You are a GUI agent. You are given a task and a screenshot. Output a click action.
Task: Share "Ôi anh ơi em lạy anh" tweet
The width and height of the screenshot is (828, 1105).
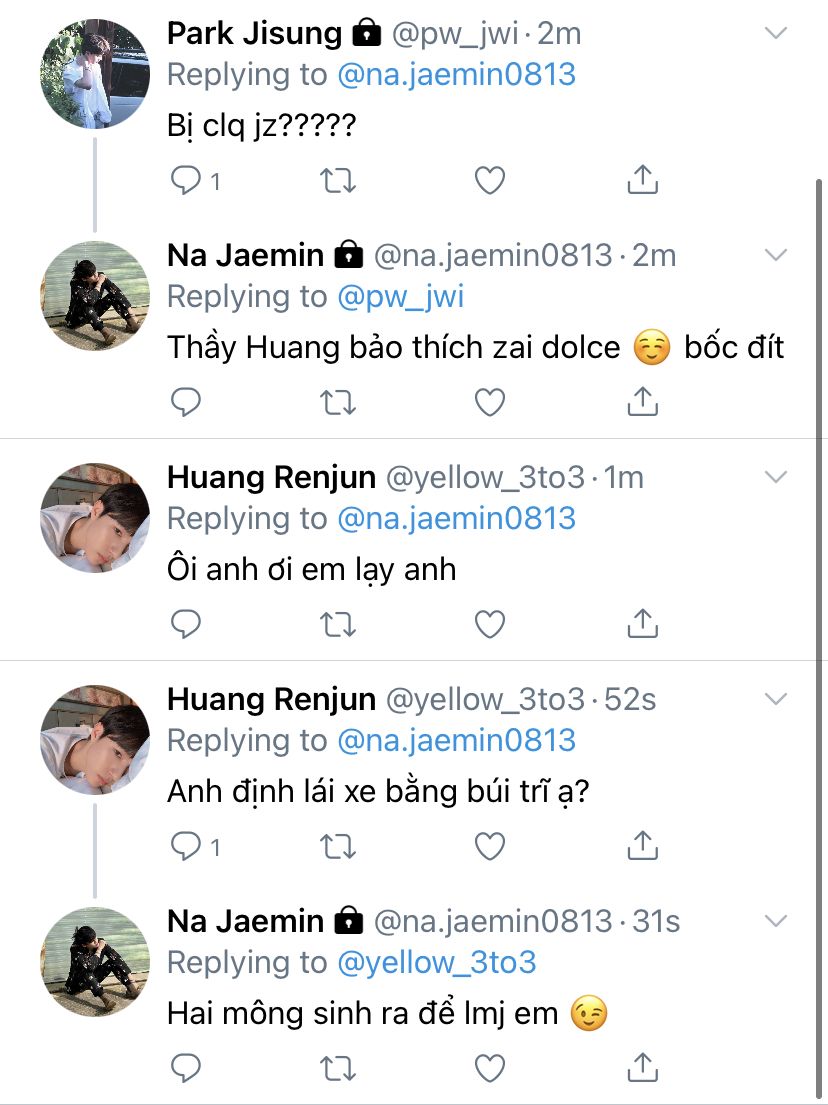pos(642,624)
